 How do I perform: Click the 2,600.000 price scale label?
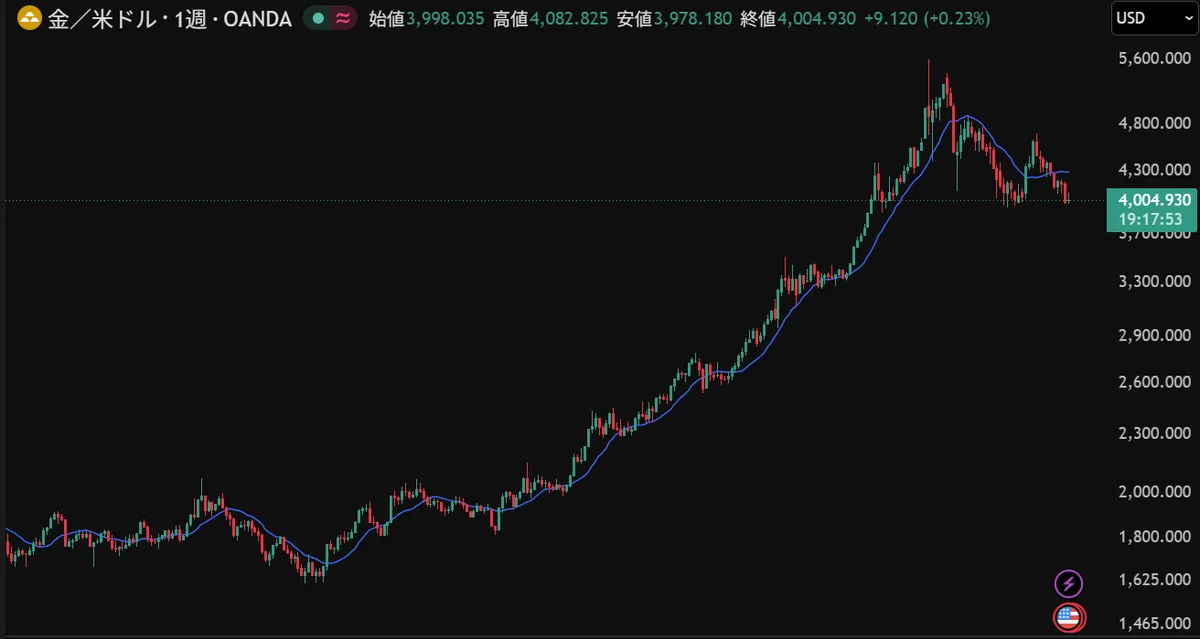point(1153,382)
